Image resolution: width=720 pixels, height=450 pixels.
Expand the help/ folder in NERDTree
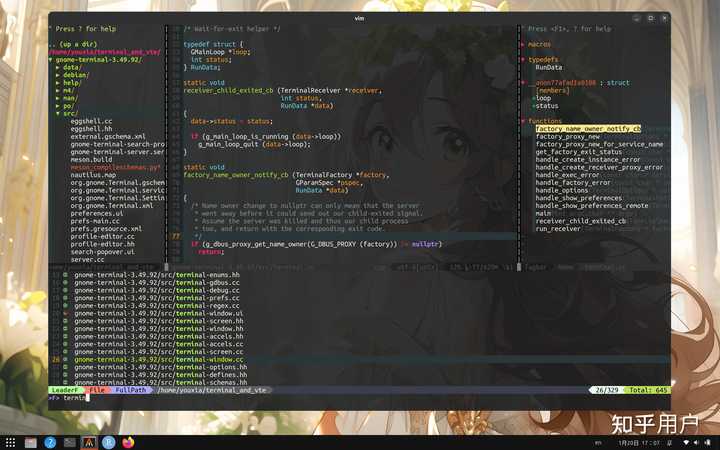pyautogui.click(x=58, y=83)
